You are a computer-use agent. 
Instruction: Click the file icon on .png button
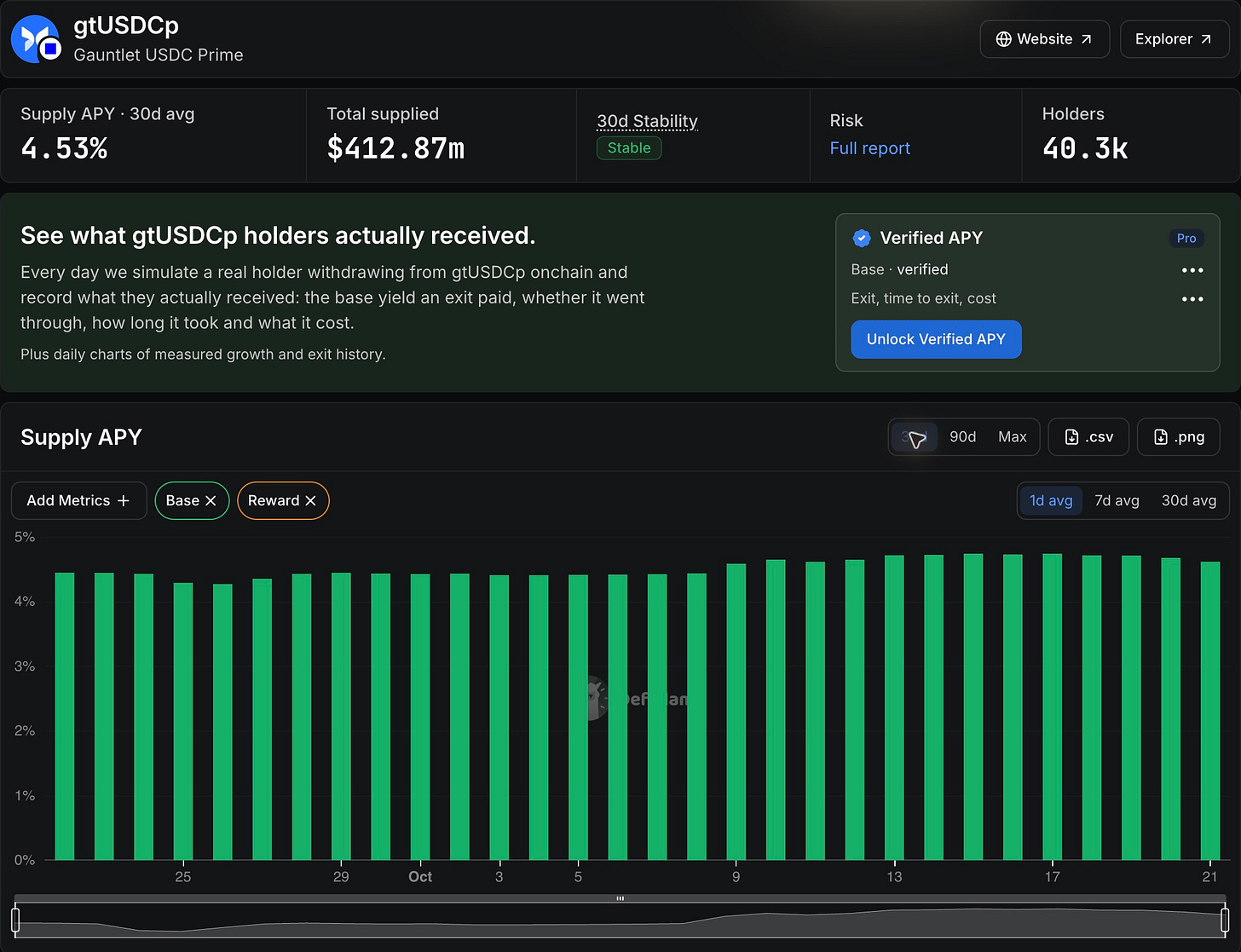click(x=1160, y=437)
